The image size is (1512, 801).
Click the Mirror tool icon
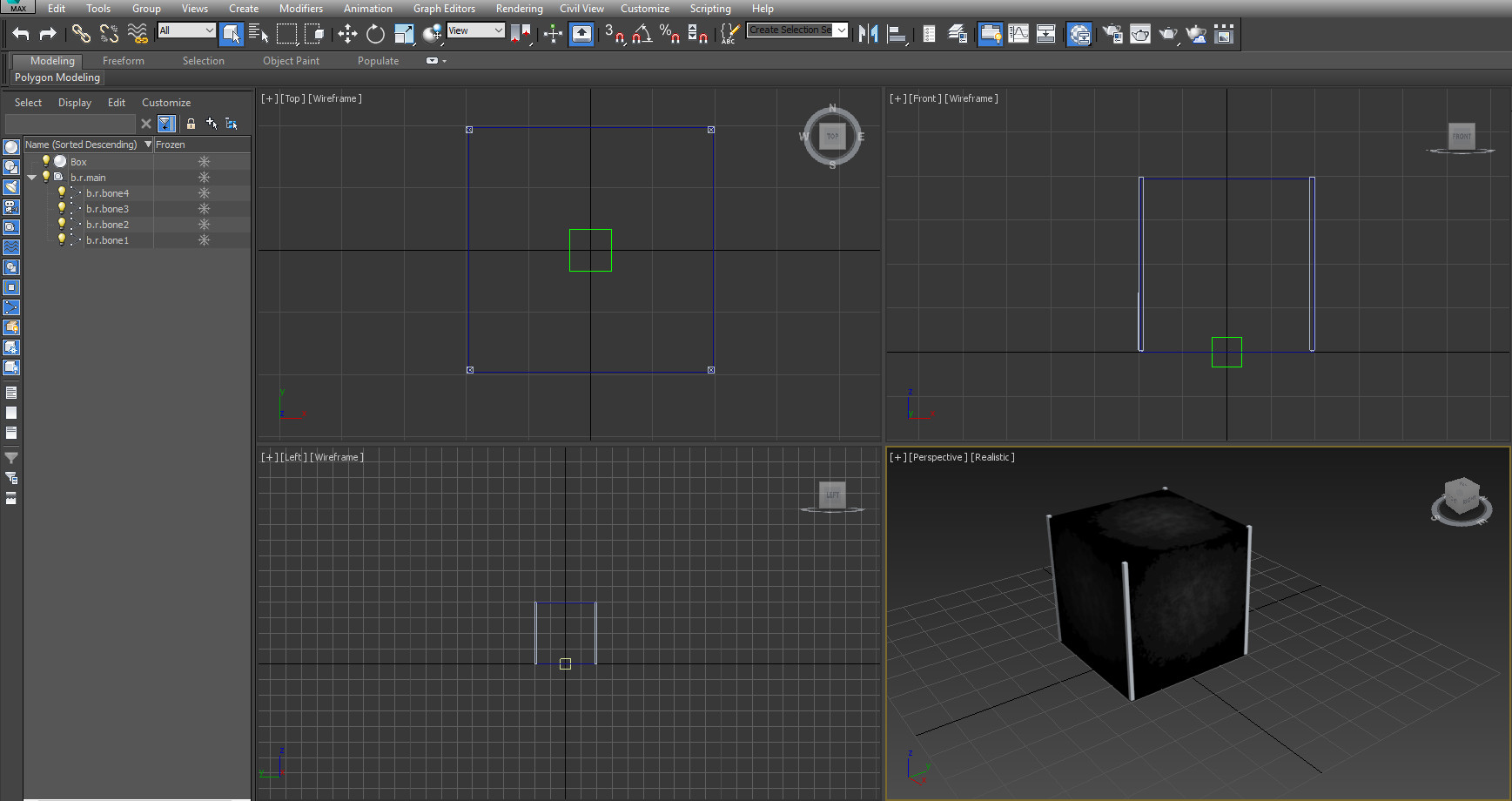tap(868, 34)
